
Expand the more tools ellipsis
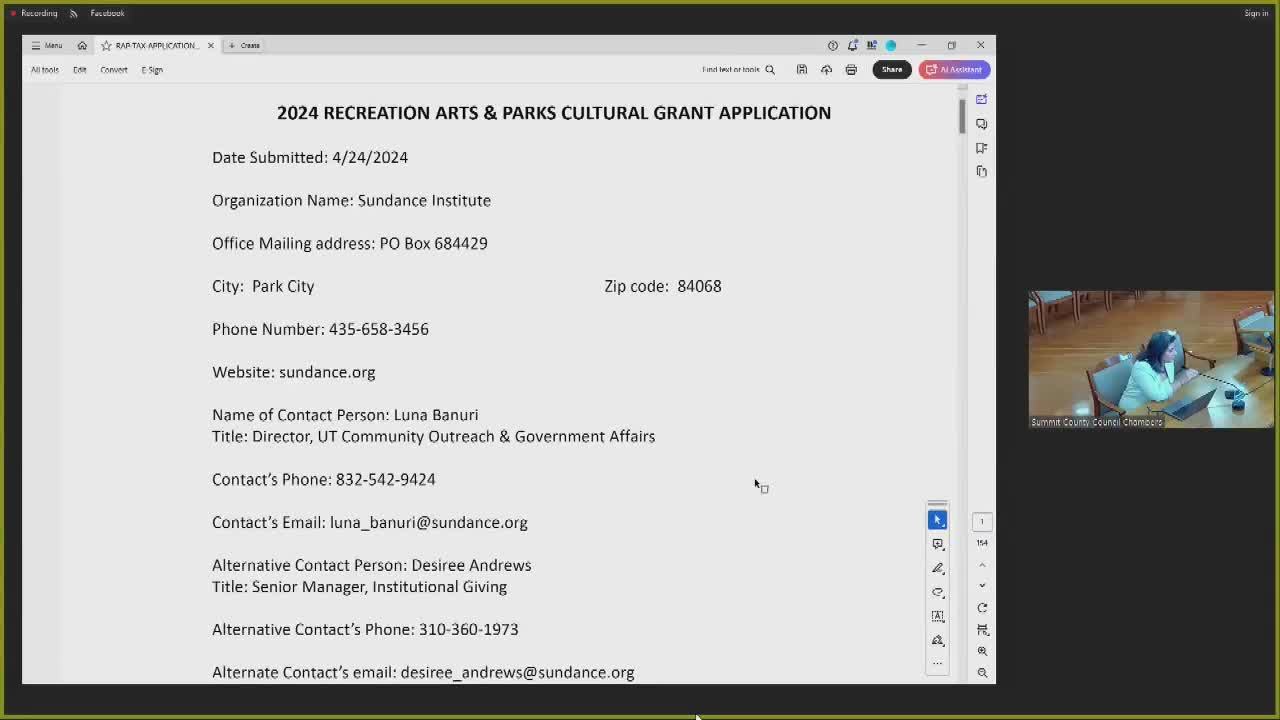[937, 663]
